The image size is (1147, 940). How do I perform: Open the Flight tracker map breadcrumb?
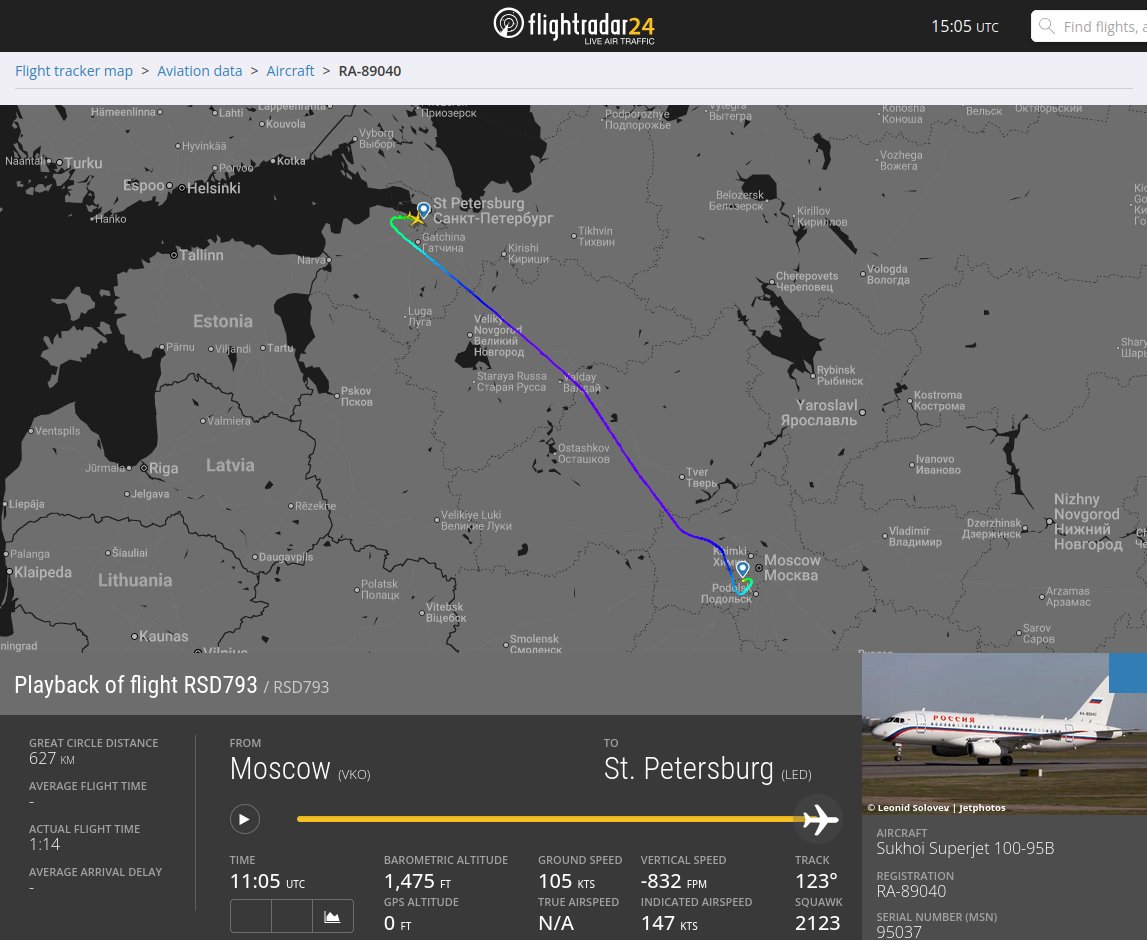tap(74, 71)
